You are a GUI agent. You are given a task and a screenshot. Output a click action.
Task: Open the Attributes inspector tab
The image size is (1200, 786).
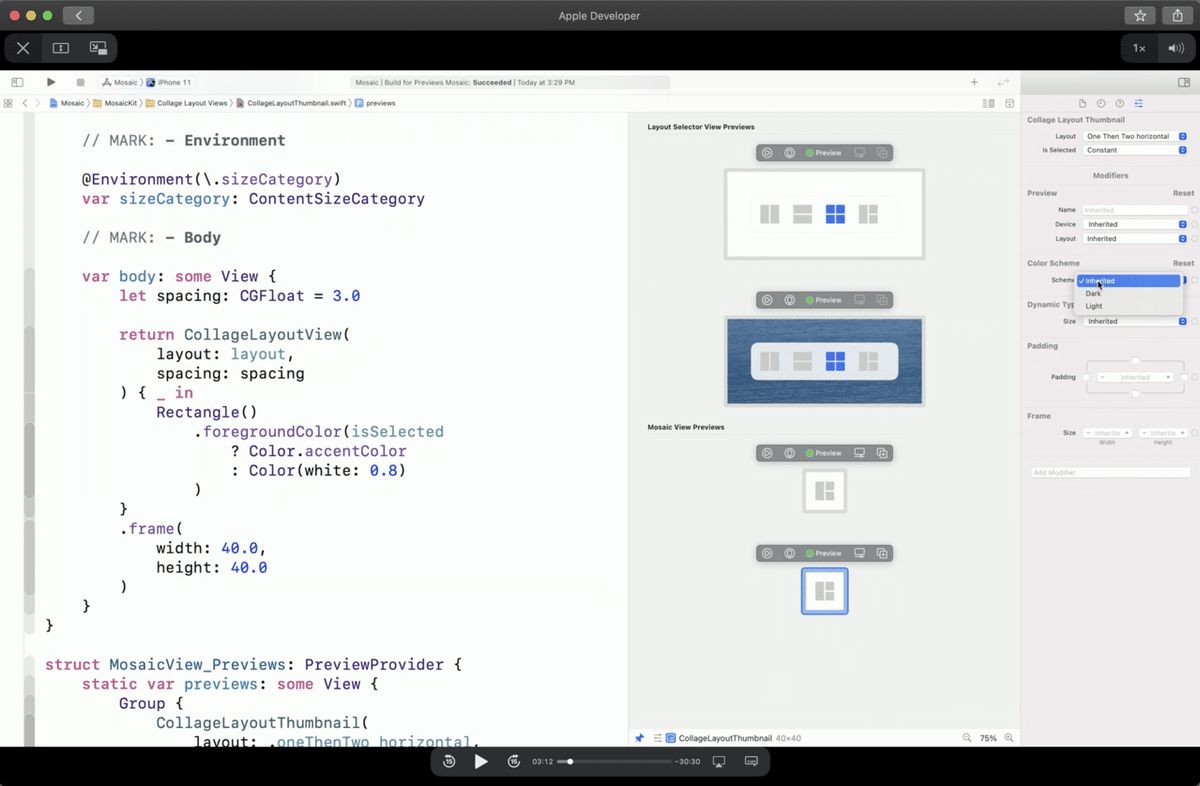(x=1138, y=103)
